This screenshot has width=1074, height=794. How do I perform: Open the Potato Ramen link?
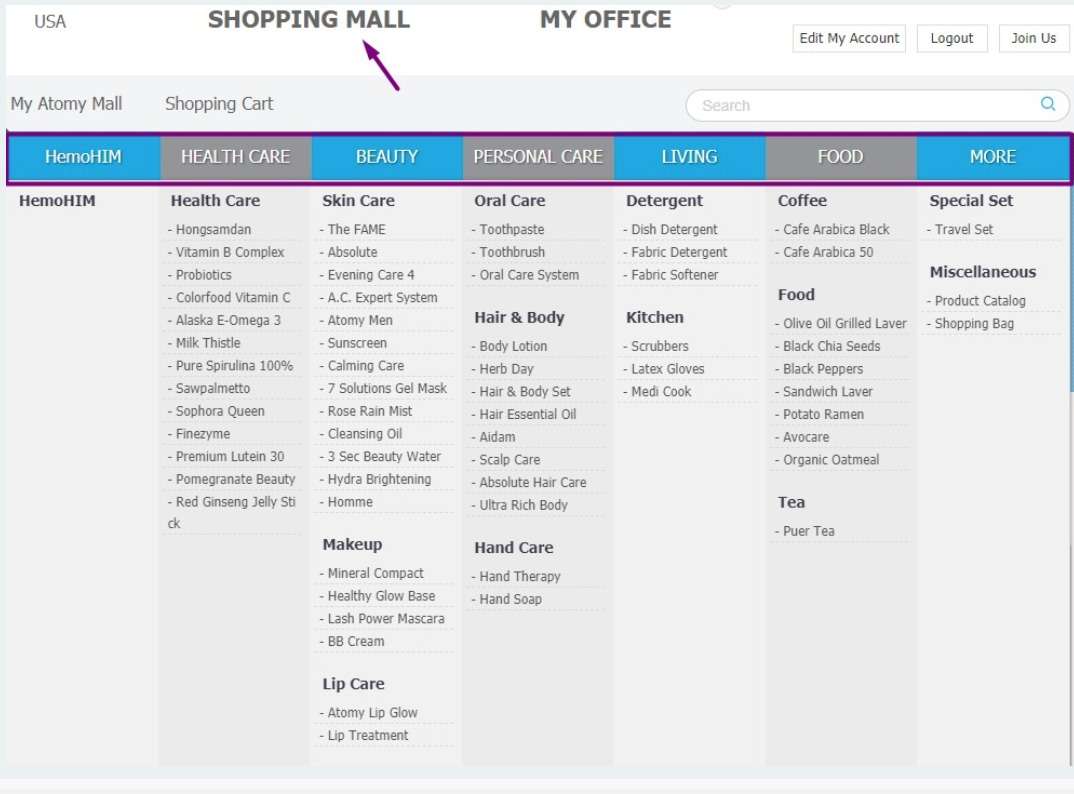[x=823, y=414]
